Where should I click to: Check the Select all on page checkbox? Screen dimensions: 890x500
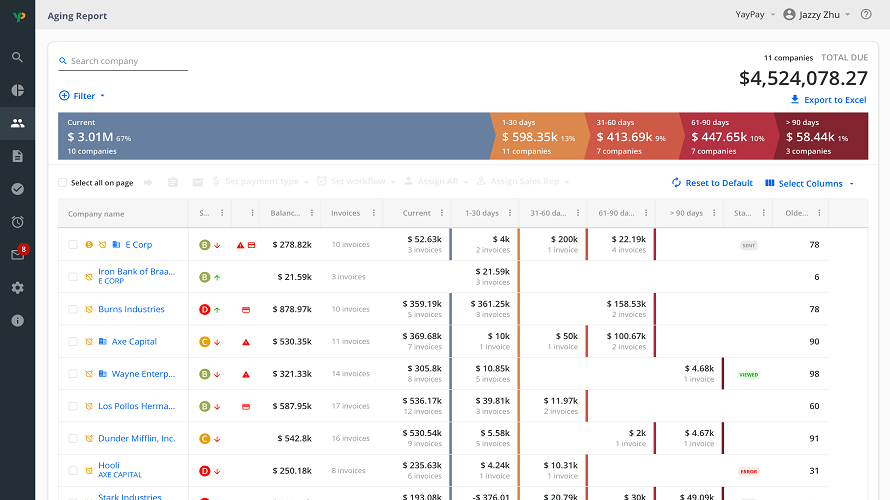coord(63,183)
